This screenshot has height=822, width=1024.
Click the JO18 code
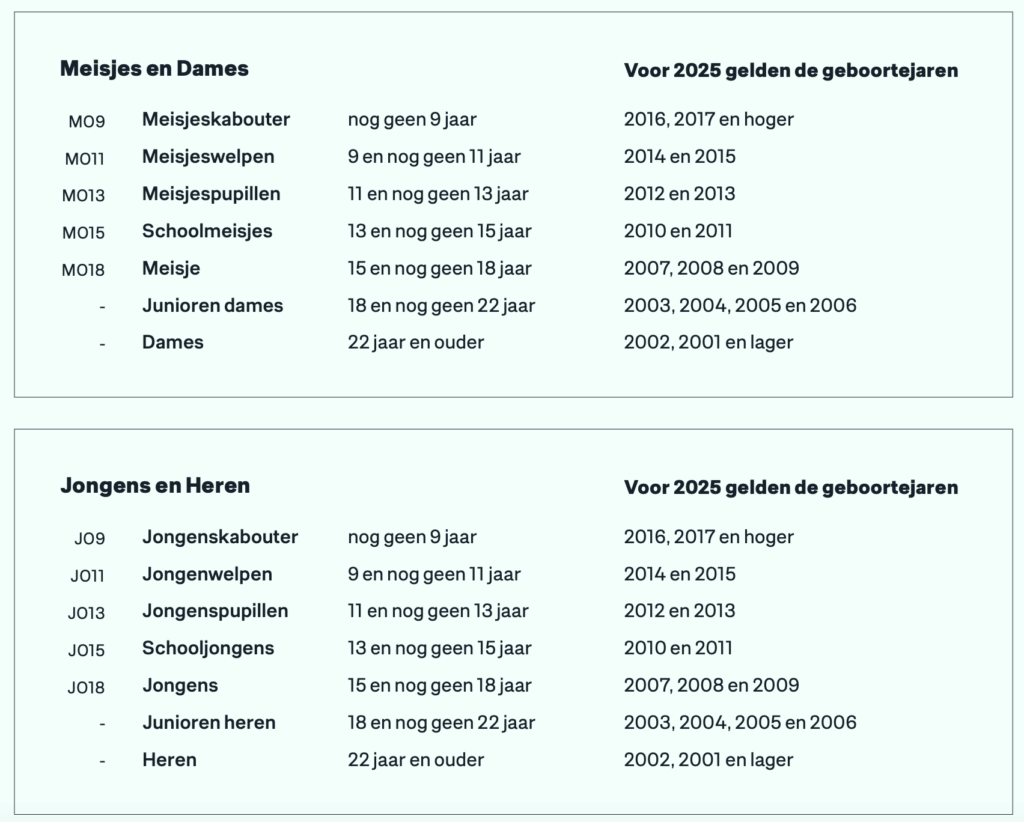86,687
